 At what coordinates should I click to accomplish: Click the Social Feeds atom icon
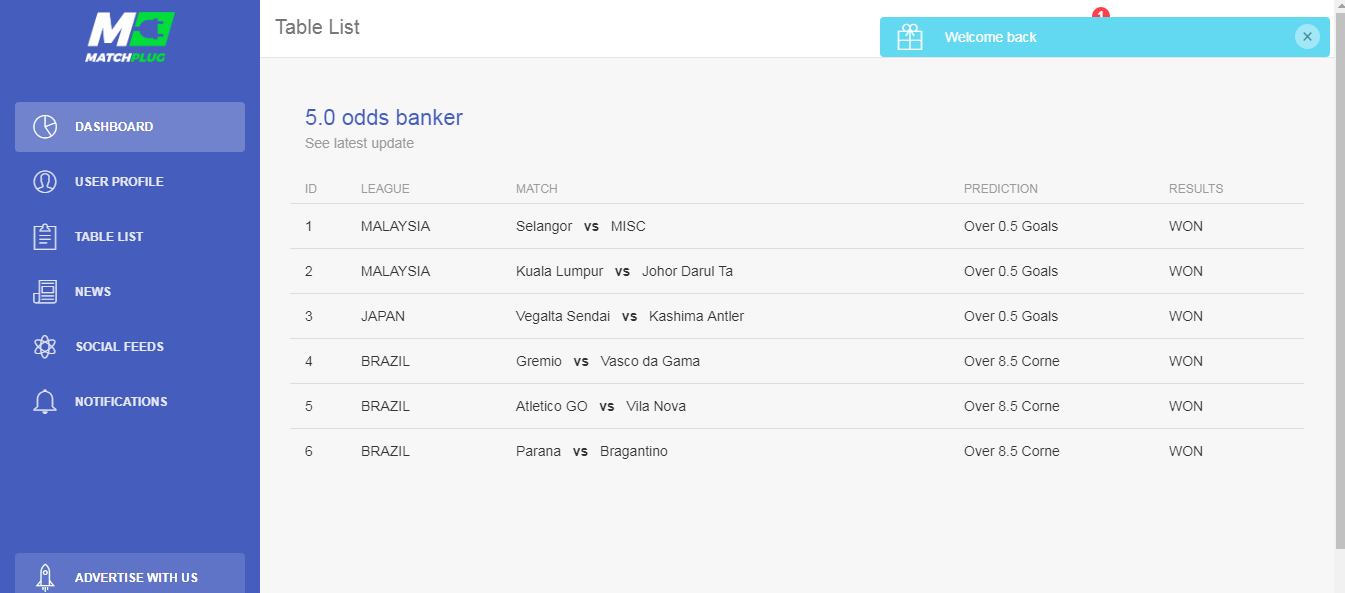click(45, 347)
